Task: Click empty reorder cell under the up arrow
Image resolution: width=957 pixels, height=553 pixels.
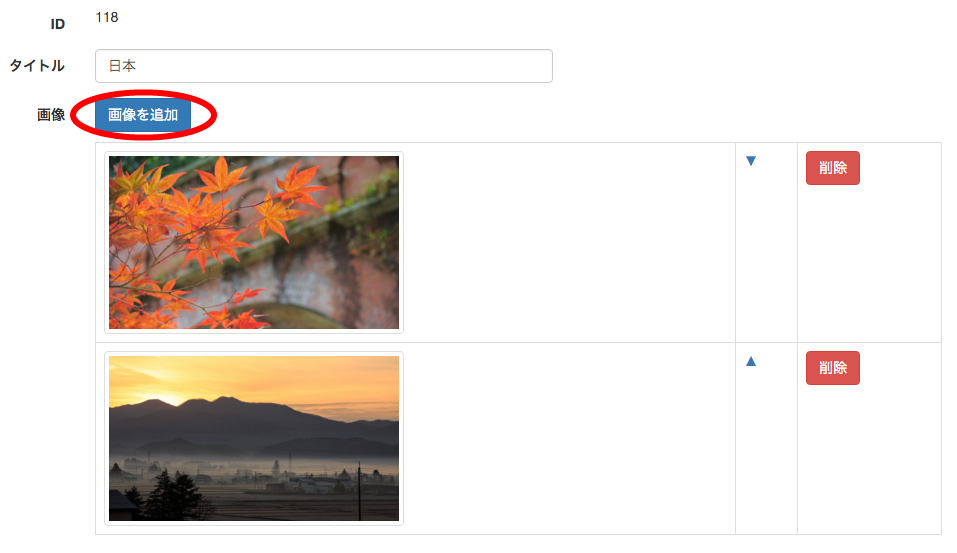Action: 766,452
